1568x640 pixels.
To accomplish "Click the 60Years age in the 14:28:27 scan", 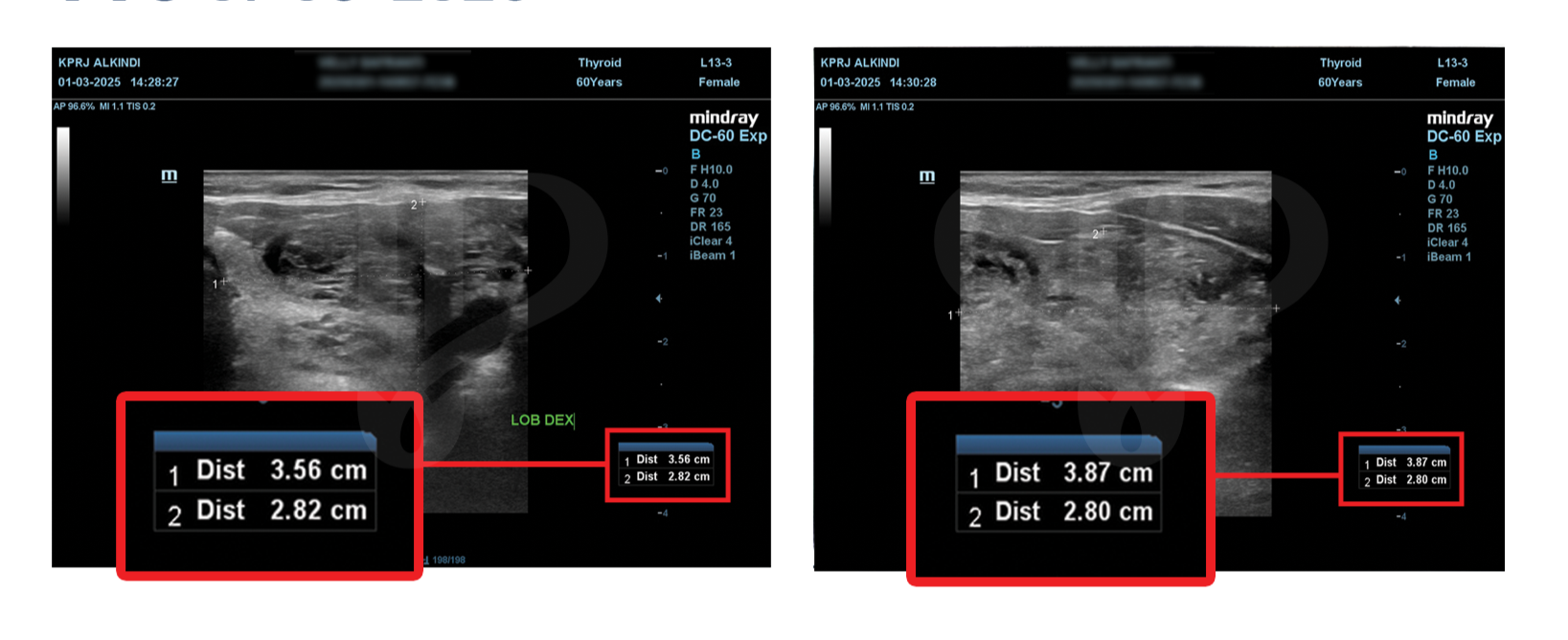I will click(x=599, y=82).
